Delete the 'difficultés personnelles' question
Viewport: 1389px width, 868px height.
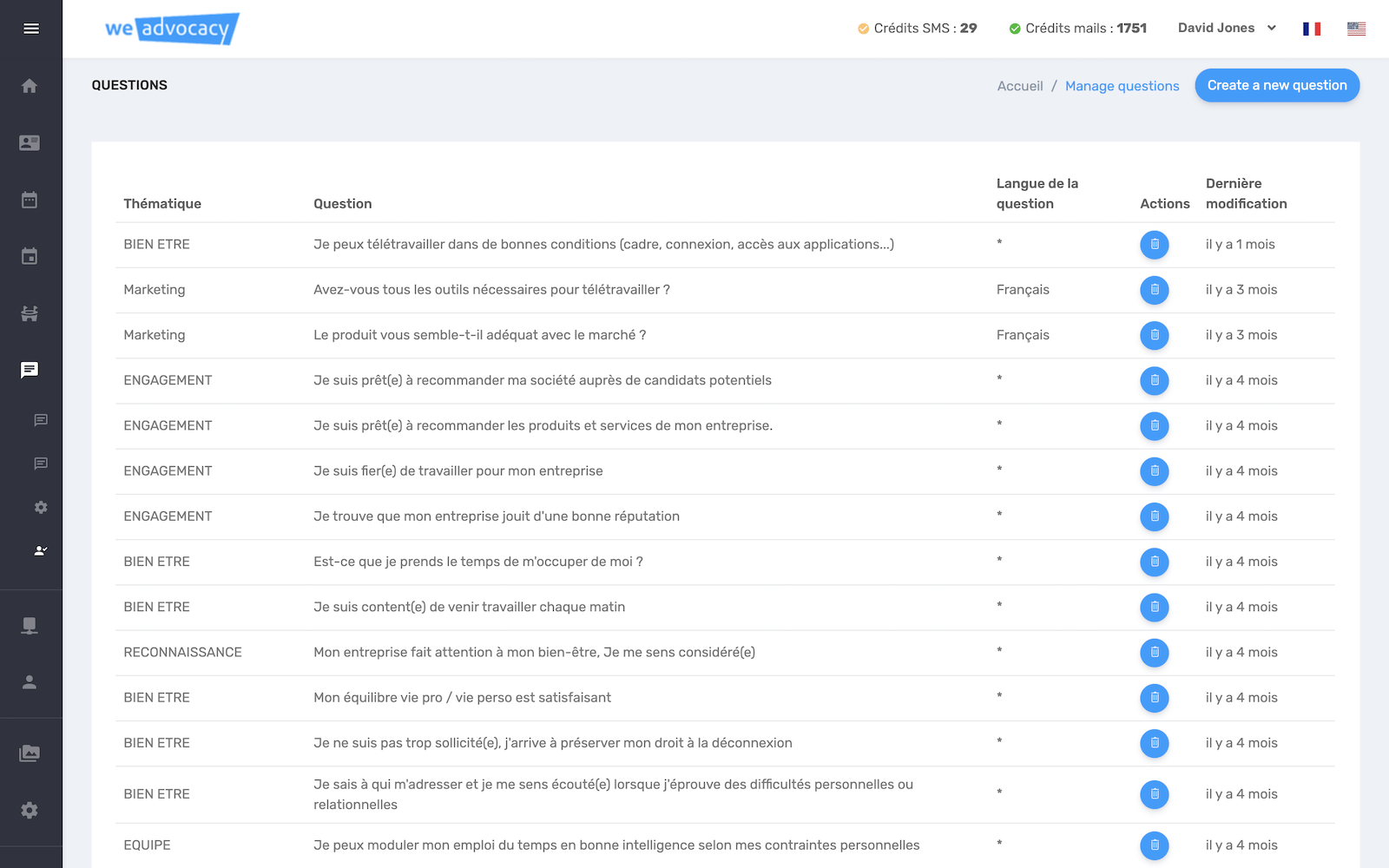[1155, 794]
